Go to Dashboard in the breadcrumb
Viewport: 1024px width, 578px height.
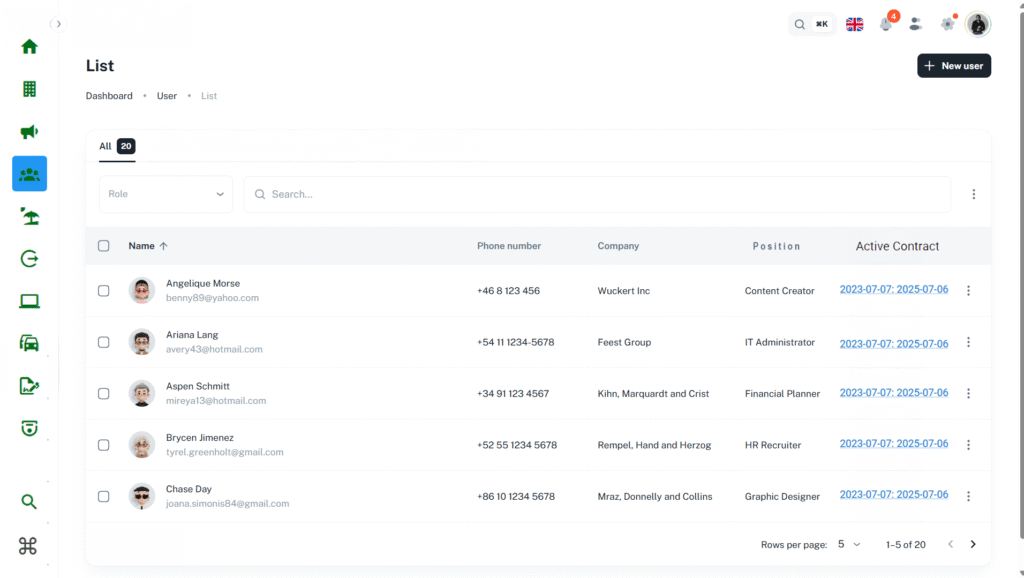tap(109, 96)
